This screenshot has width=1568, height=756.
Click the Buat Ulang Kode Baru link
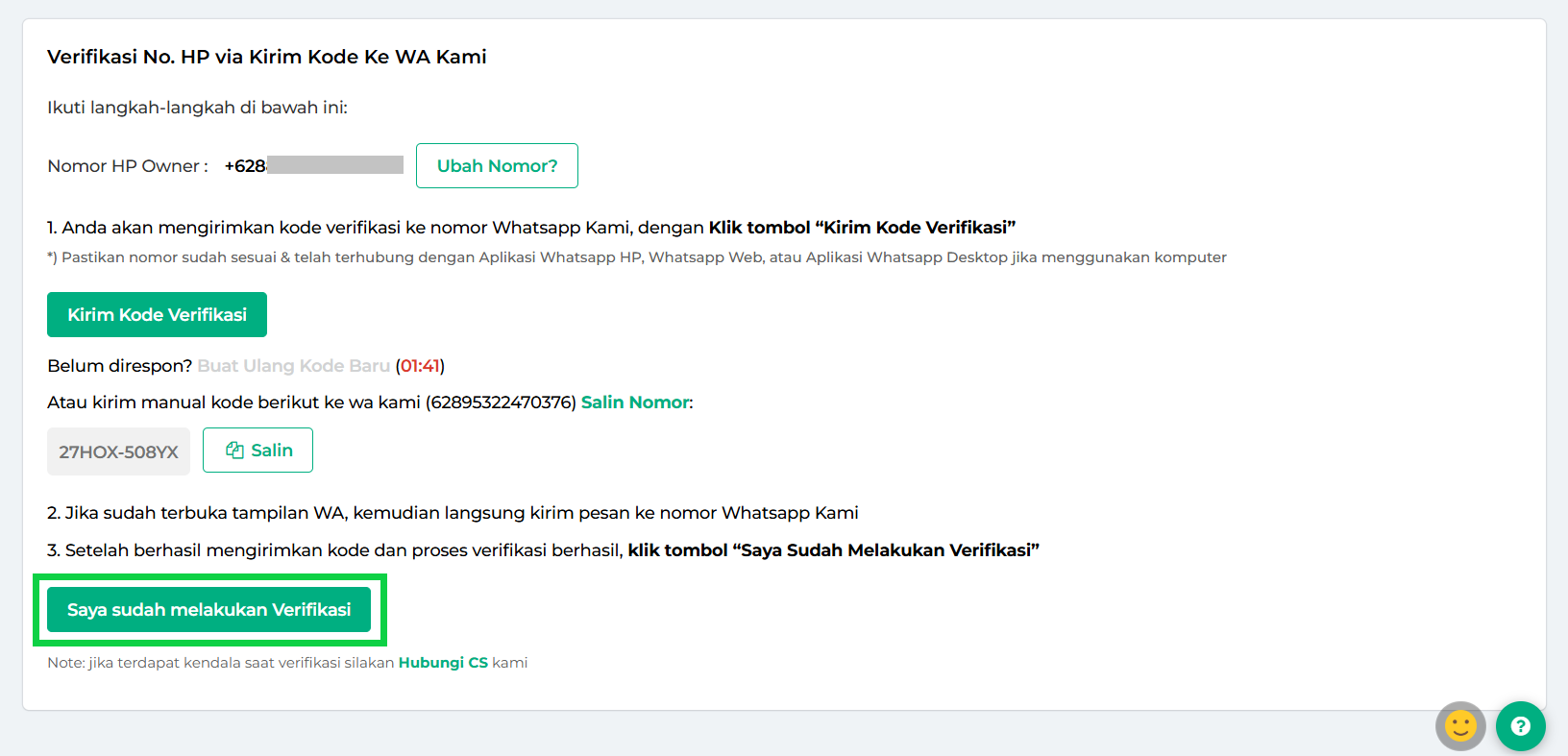pyautogui.click(x=293, y=366)
